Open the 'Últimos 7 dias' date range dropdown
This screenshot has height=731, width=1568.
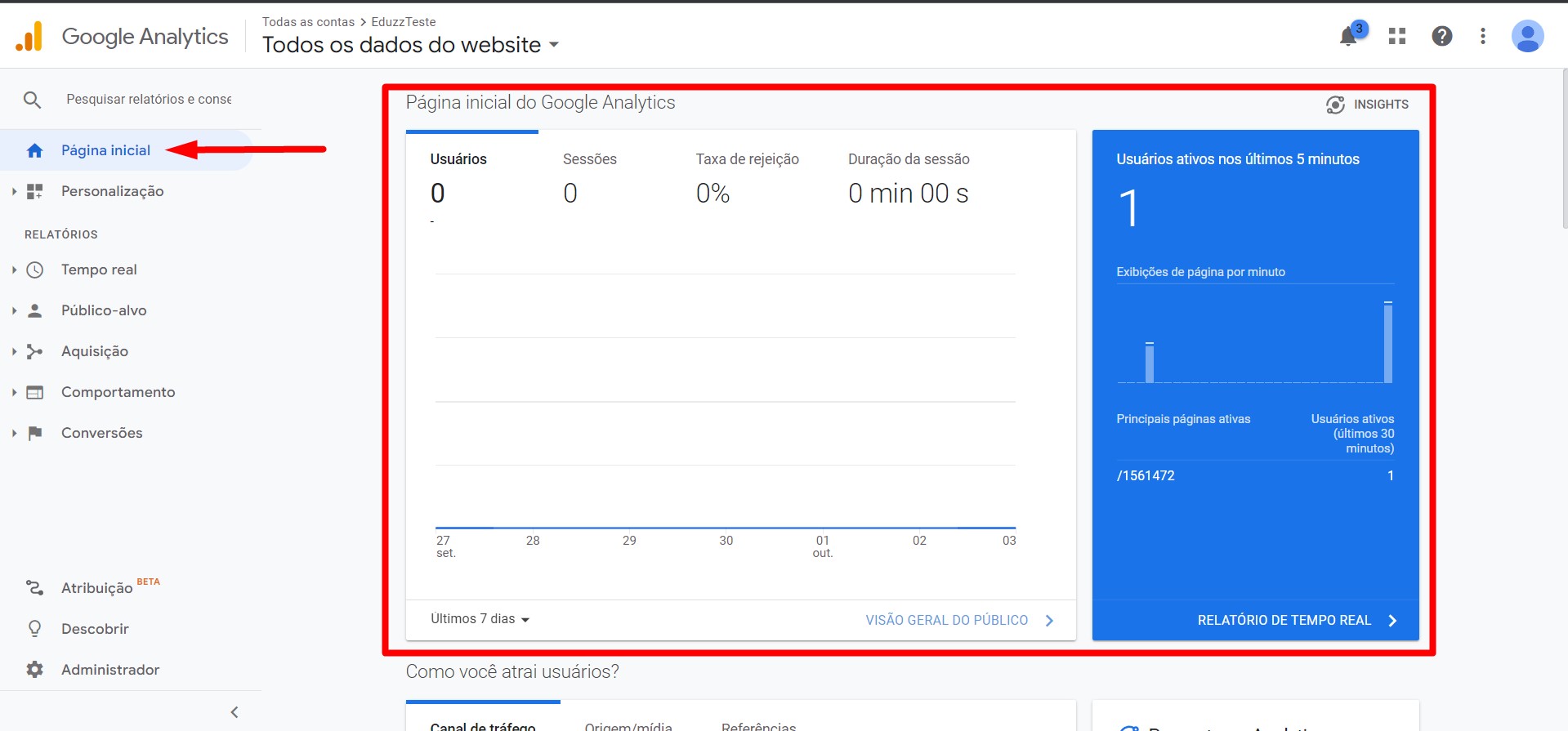(480, 619)
